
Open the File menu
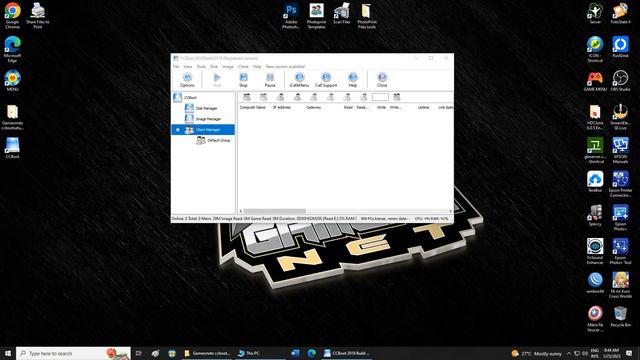point(176,67)
